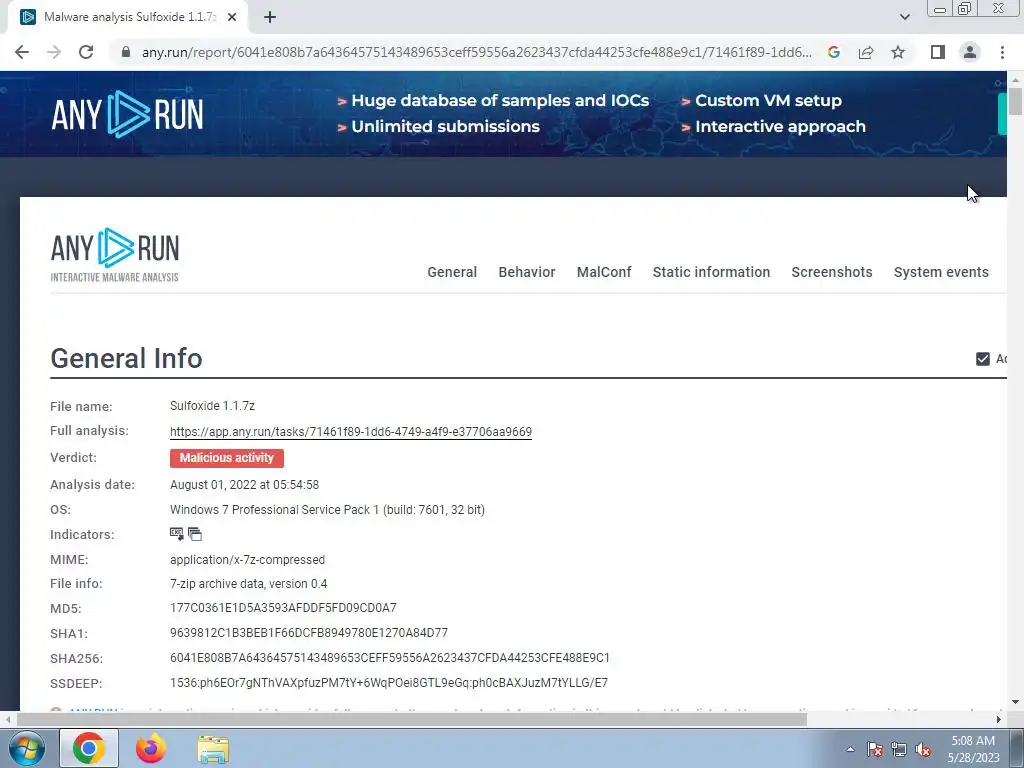Go to the Screenshots section
This screenshot has height=768, width=1024.
pyautogui.click(x=832, y=272)
